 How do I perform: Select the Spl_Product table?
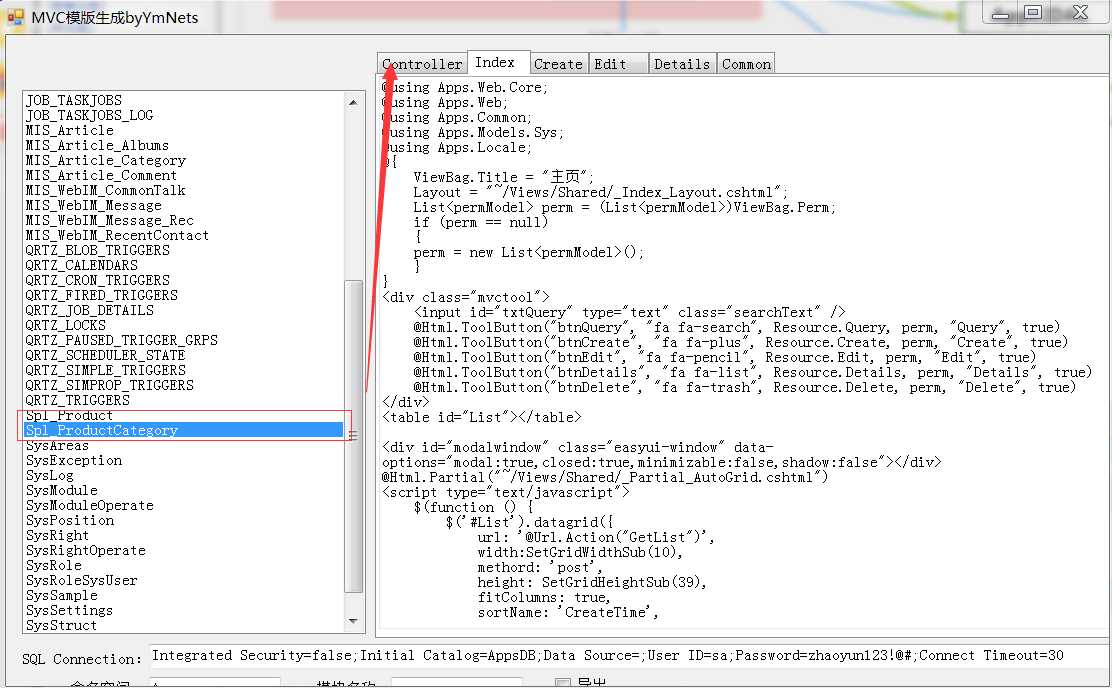click(70, 415)
